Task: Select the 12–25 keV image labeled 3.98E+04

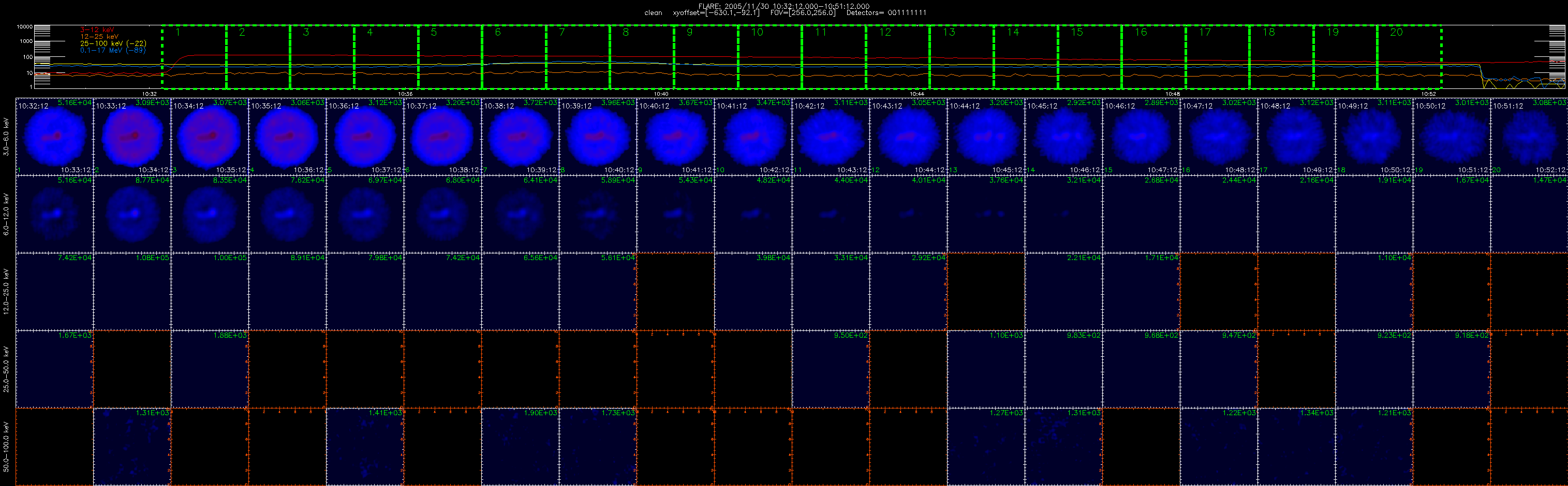Action: (753, 292)
